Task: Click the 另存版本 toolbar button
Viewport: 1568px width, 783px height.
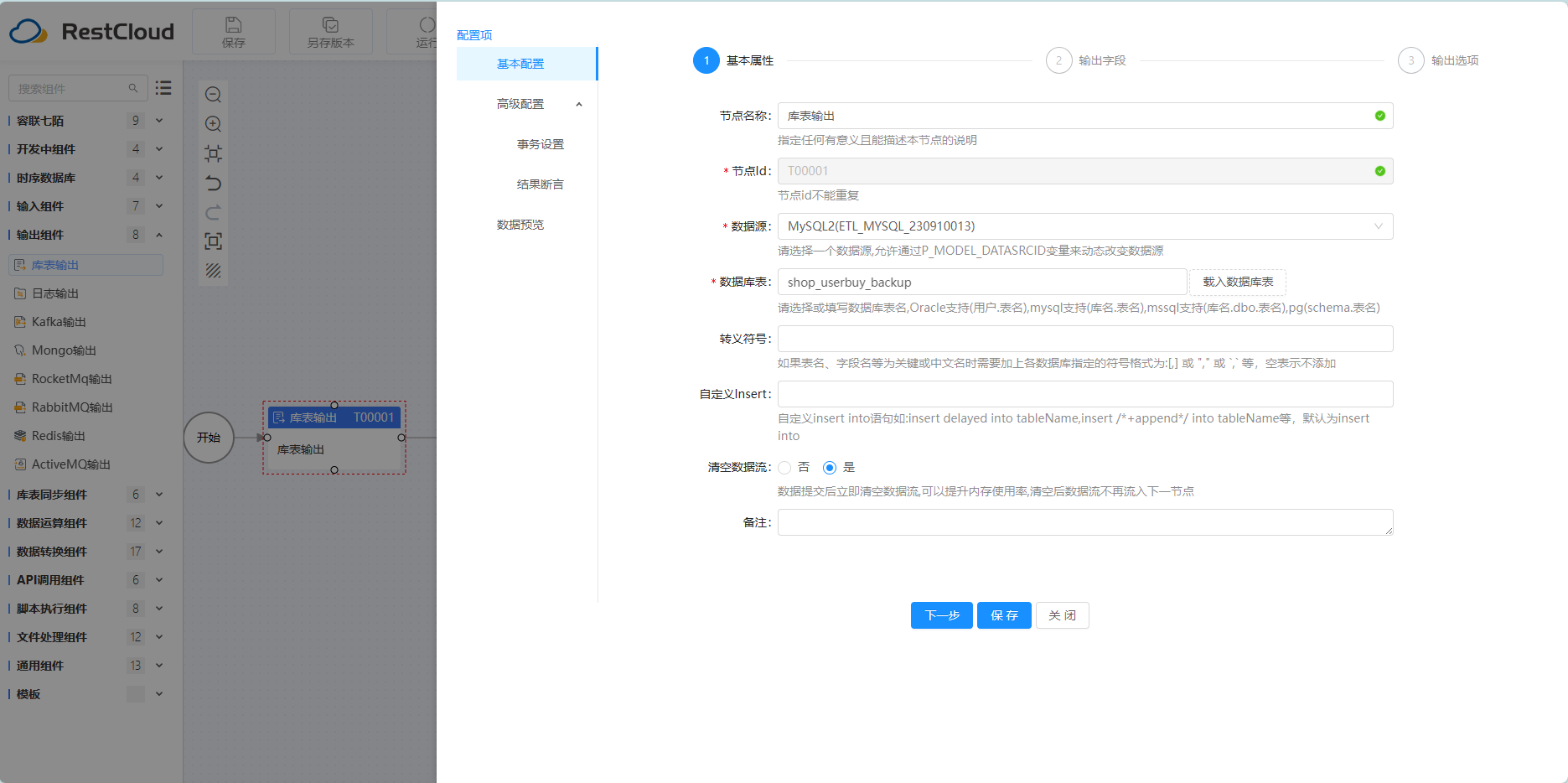Action: [x=330, y=32]
